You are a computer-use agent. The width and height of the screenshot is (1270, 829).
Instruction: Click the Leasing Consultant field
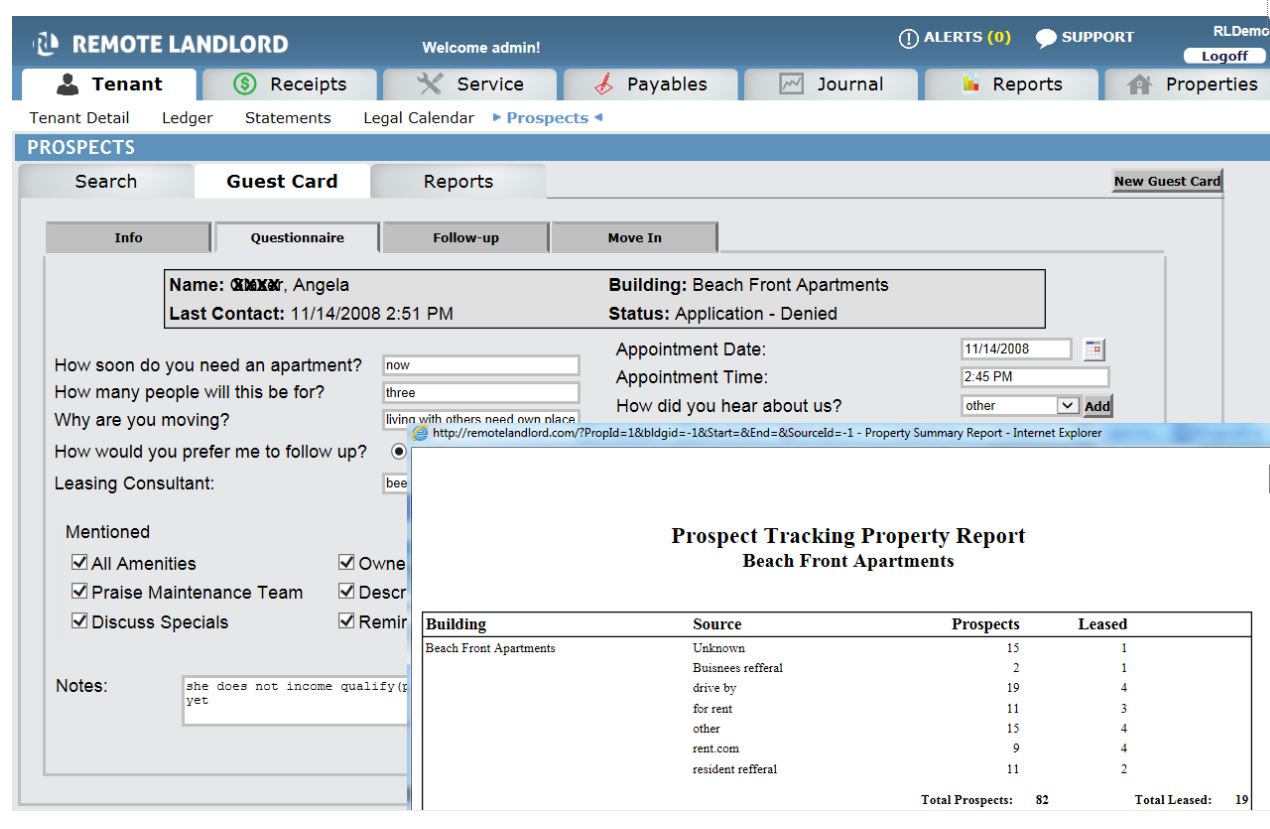(396, 484)
